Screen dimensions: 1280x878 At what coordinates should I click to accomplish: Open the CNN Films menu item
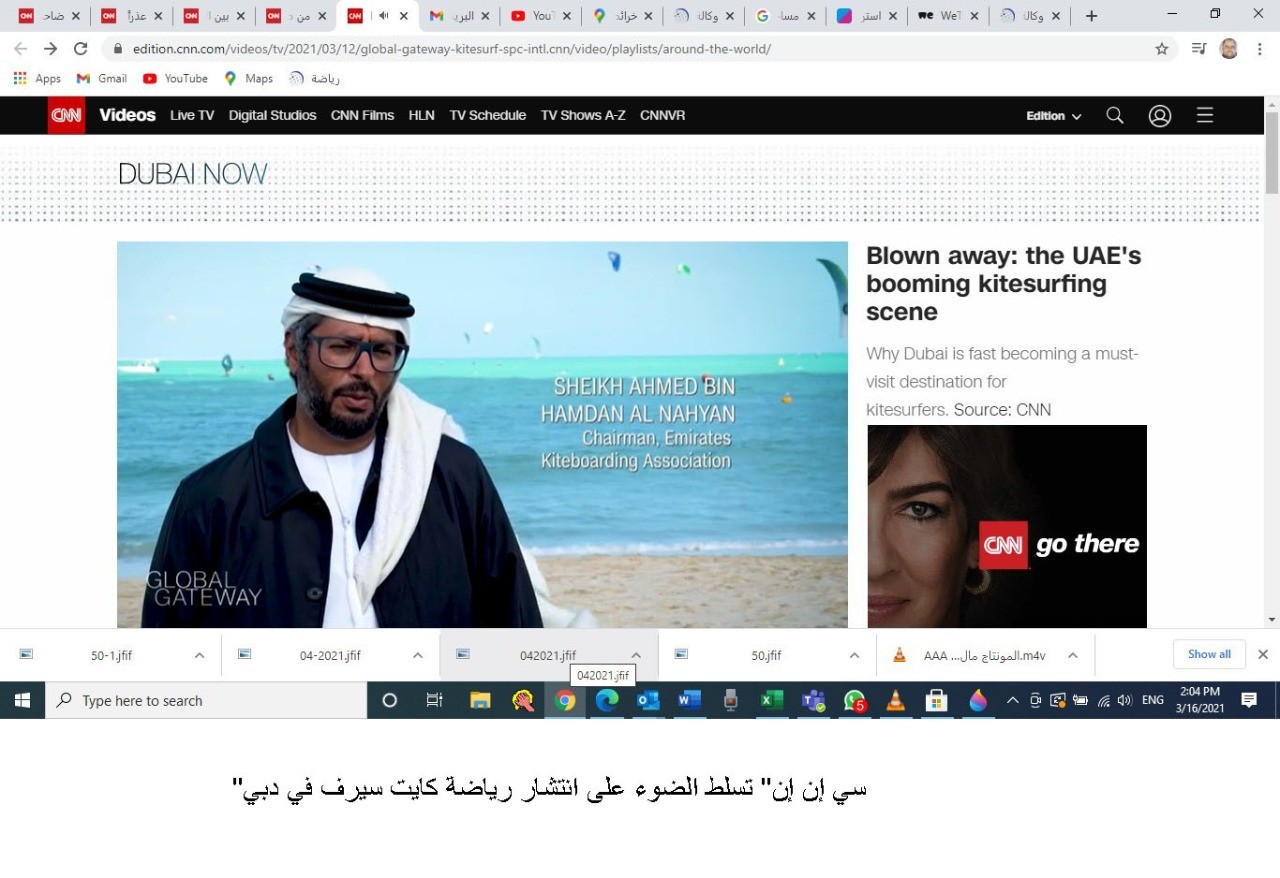point(362,115)
